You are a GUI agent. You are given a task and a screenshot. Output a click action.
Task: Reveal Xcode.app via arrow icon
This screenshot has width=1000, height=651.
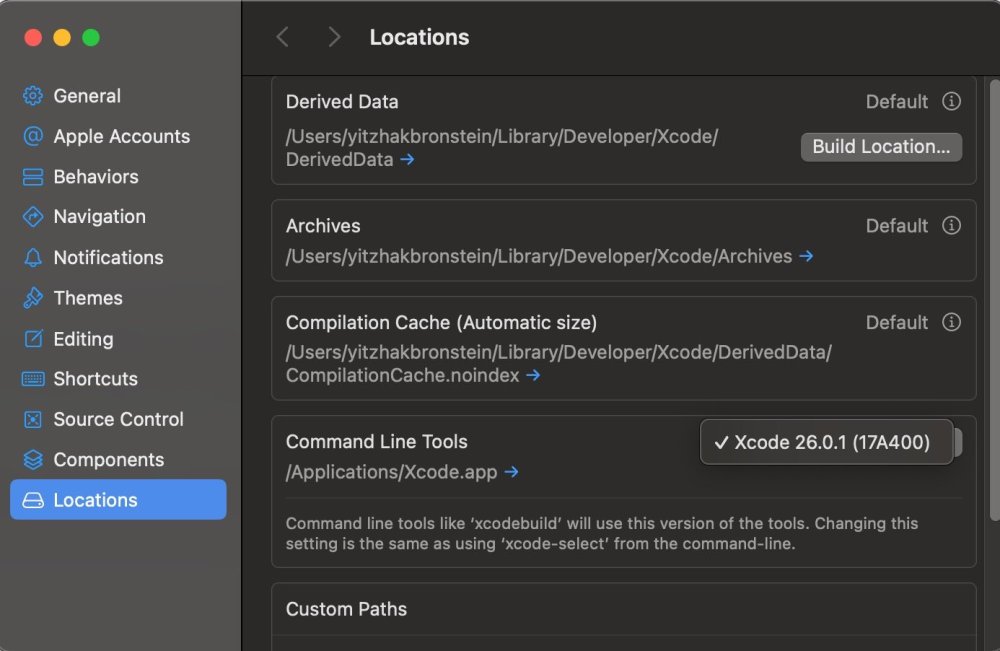tap(511, 472)
